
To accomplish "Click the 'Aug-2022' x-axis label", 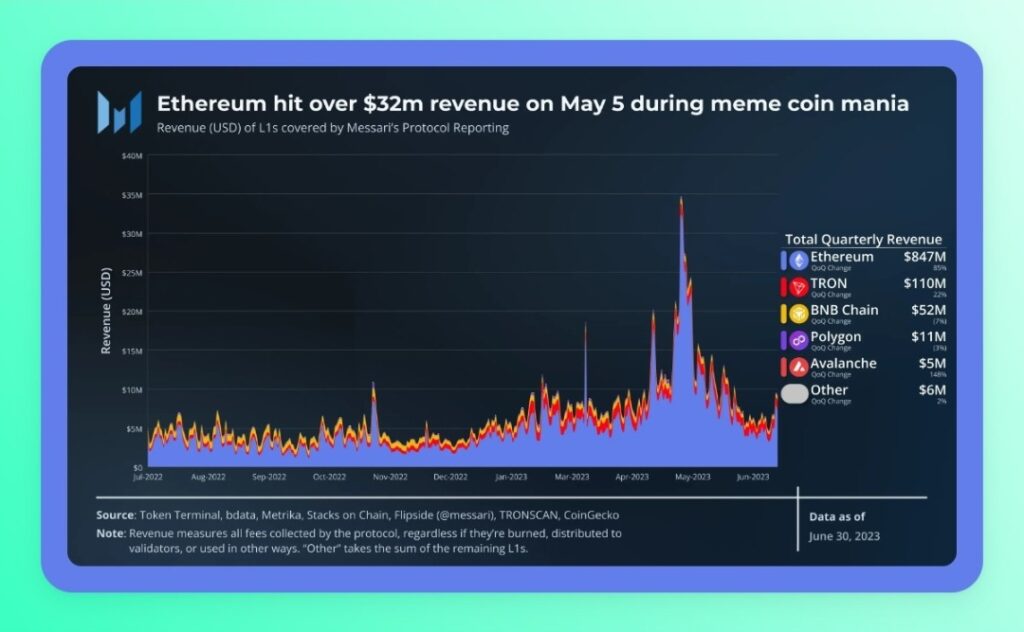I will pyautogui.click(x=208, y=477).
